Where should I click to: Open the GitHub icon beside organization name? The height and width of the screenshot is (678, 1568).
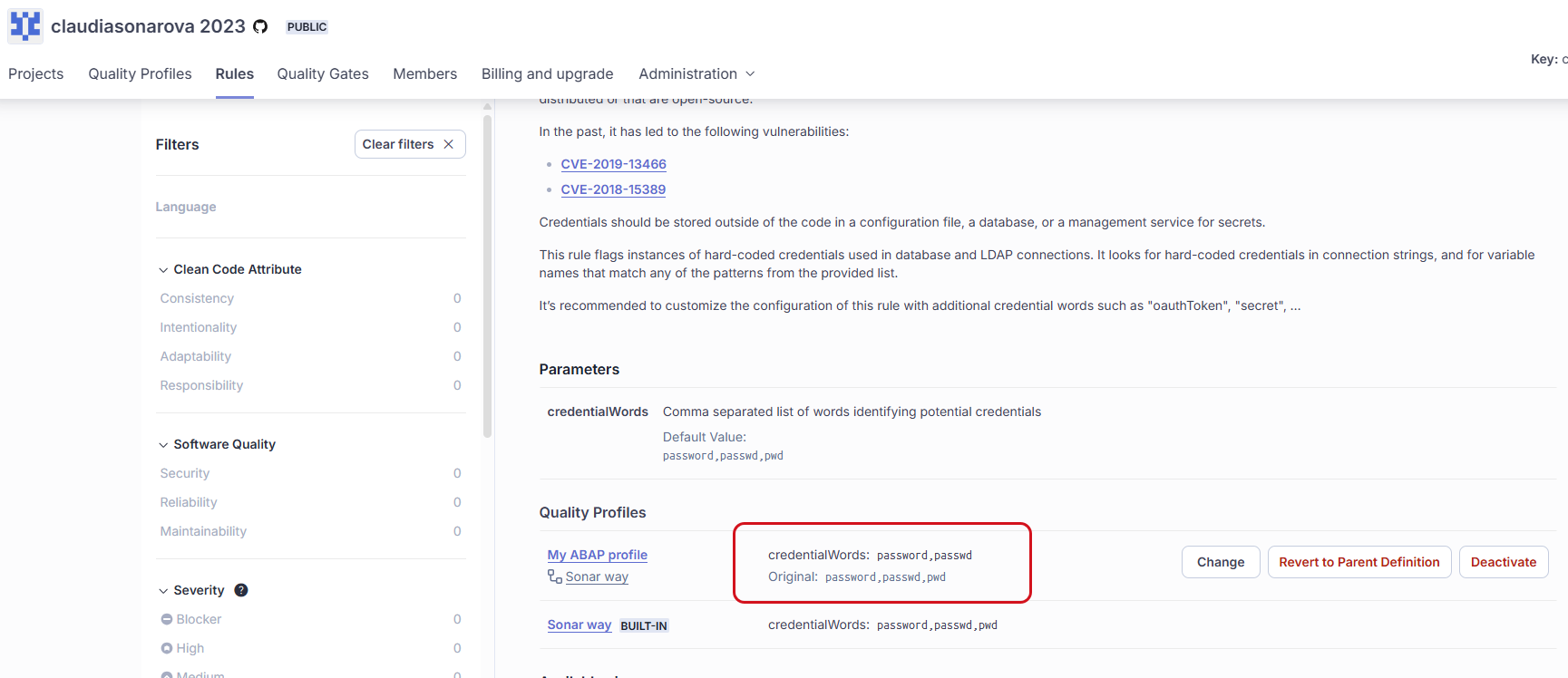(x=260, y=26)
